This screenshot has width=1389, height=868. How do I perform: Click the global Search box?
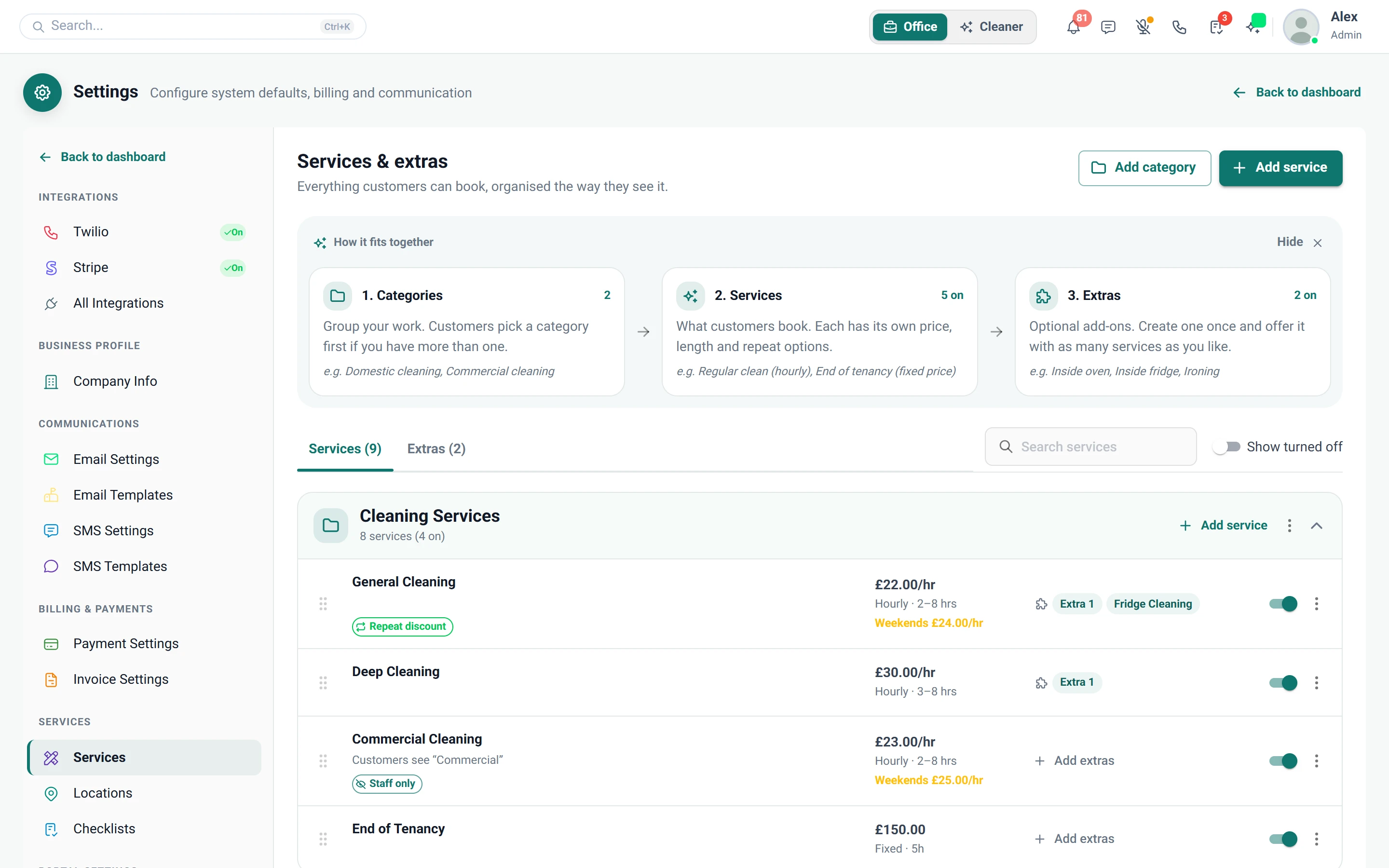coord(193,27)
